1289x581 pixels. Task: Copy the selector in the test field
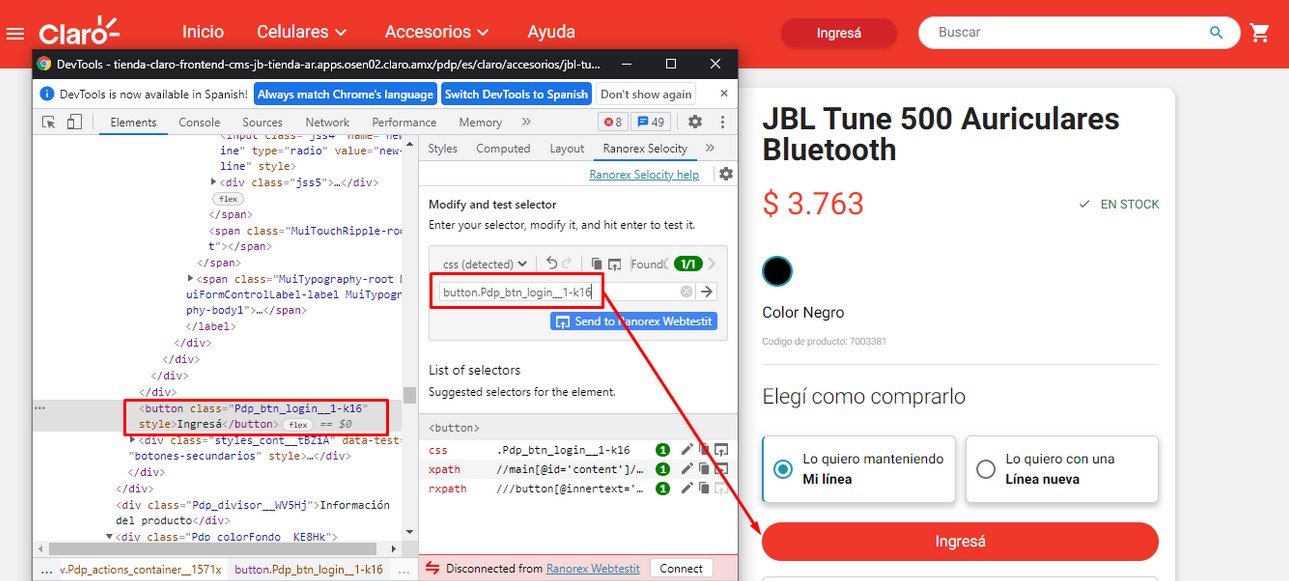(597, 264)
